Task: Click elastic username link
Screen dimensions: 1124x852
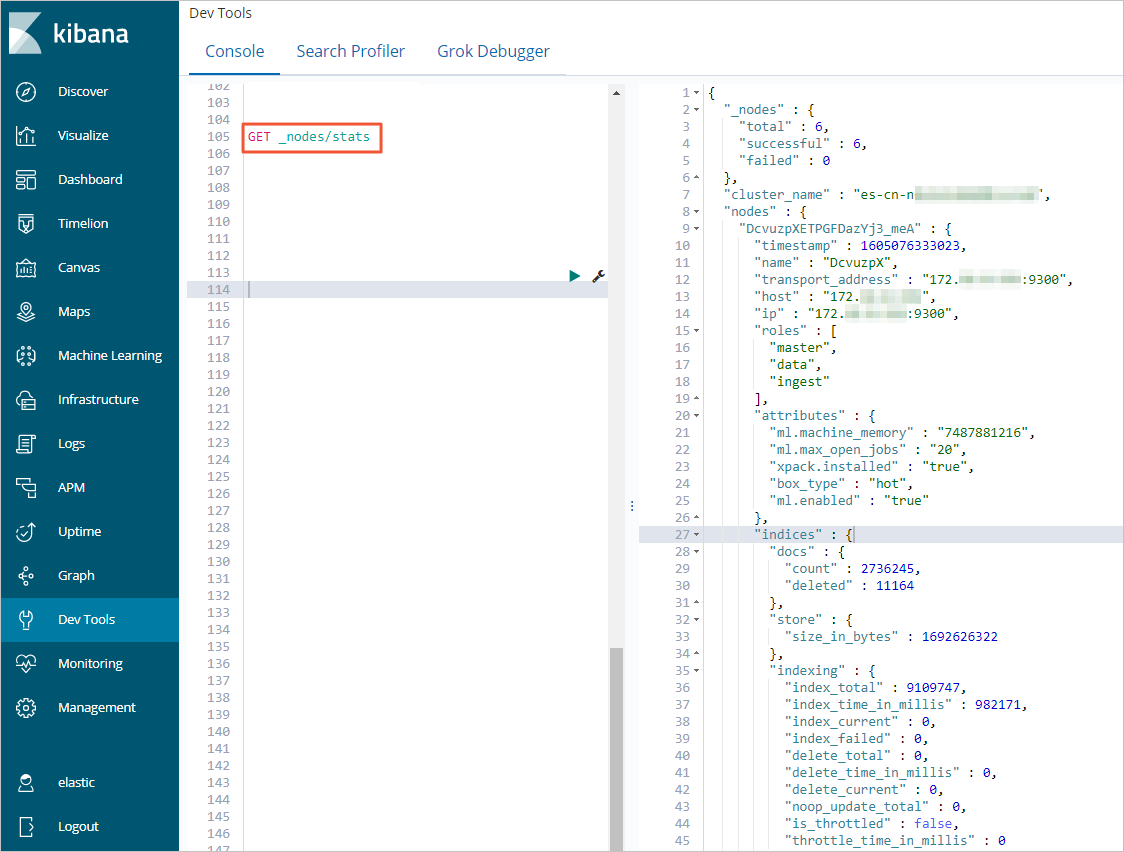Action: pos(76,782)
